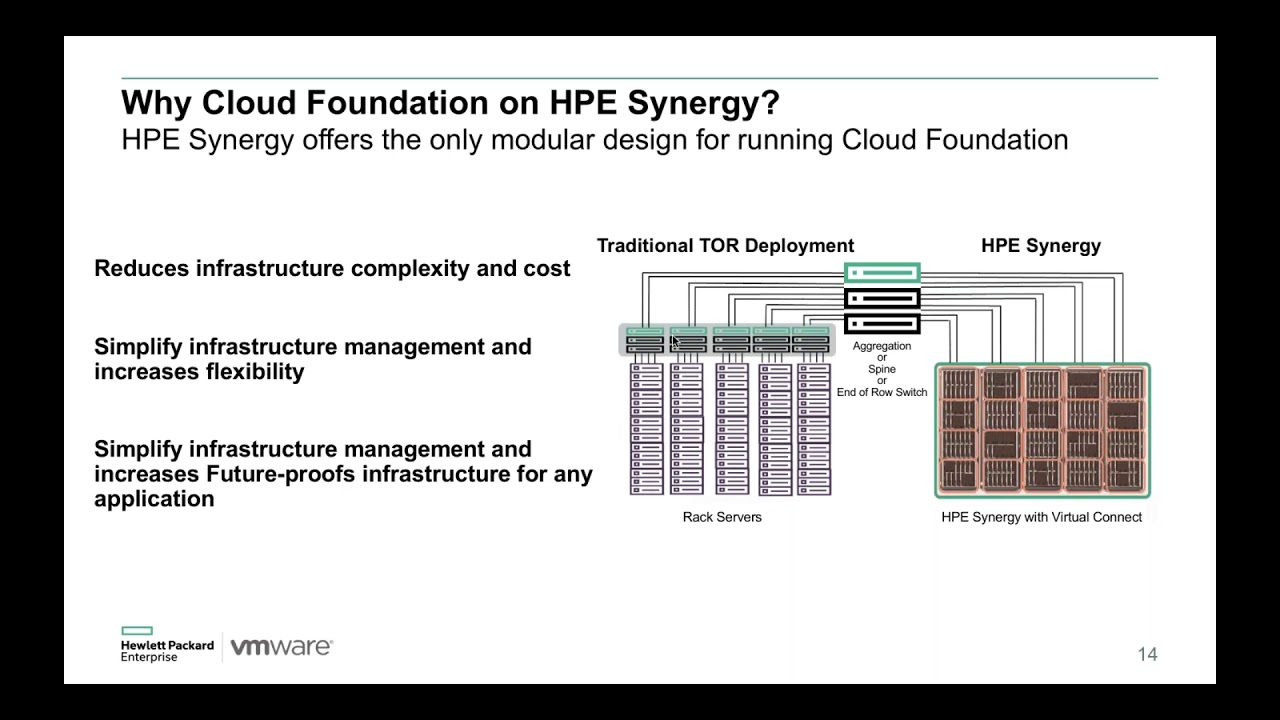1280x720 pixels.
Task: Click the 'Rack Servers' caption
Action: pos(722,517)
